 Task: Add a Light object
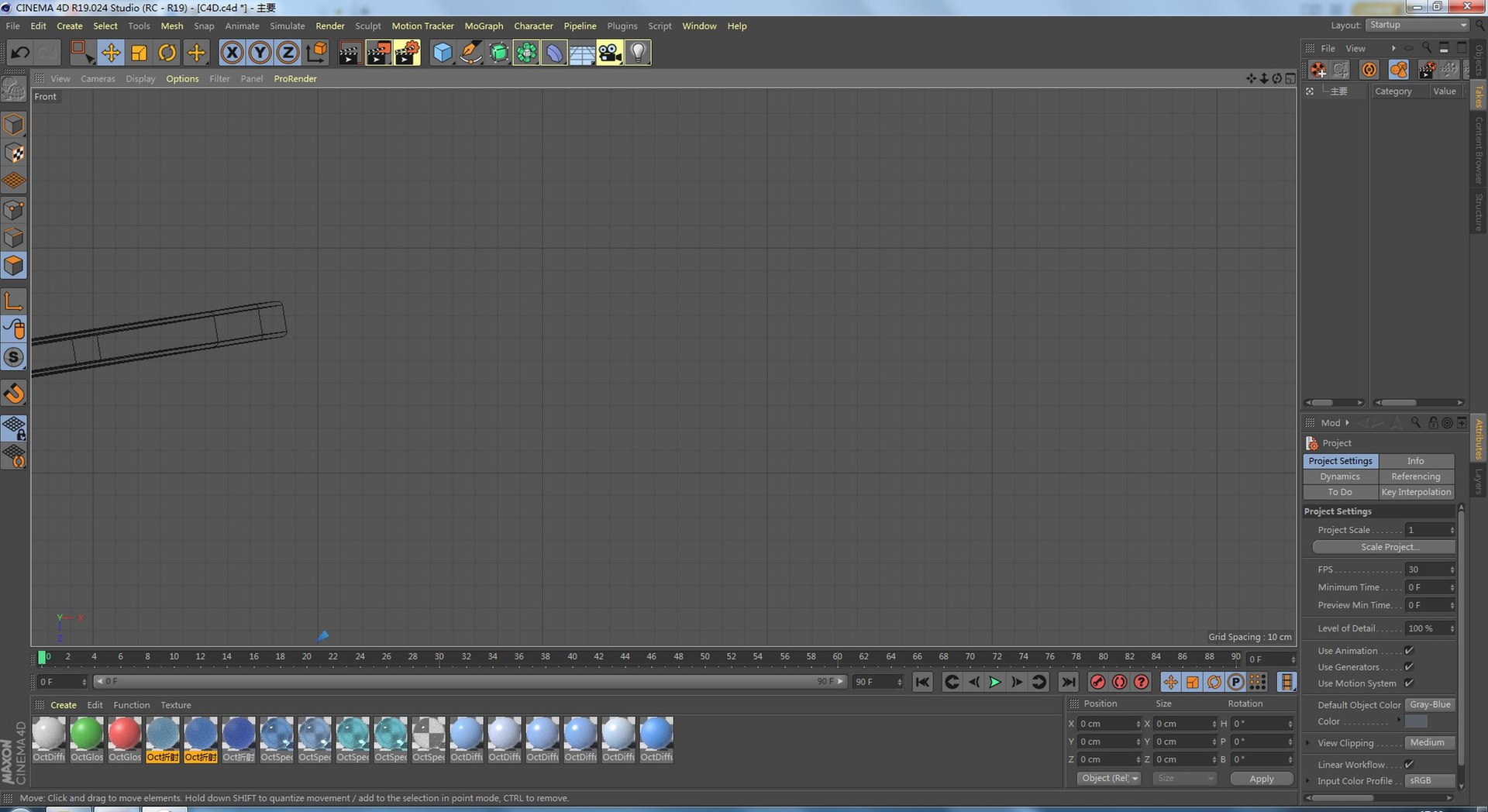point(637,53)
